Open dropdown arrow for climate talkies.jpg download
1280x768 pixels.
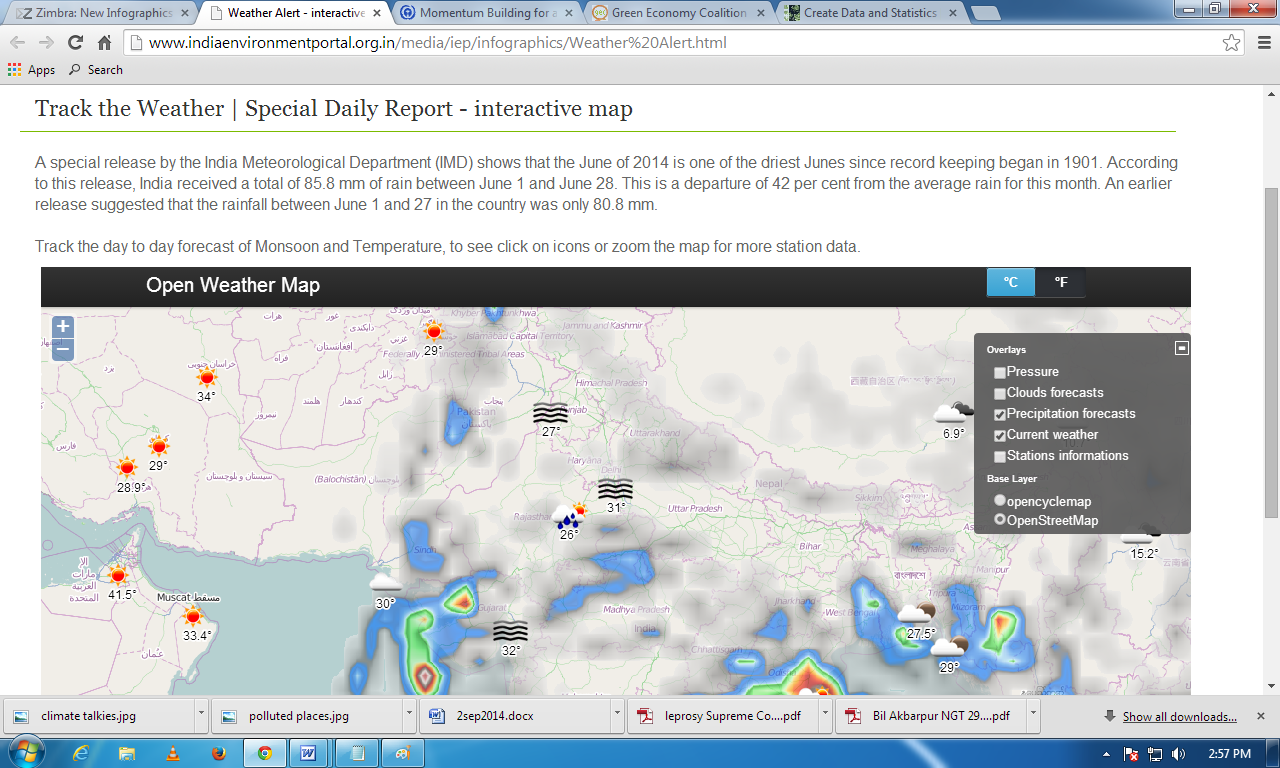[x=201, y=716]
